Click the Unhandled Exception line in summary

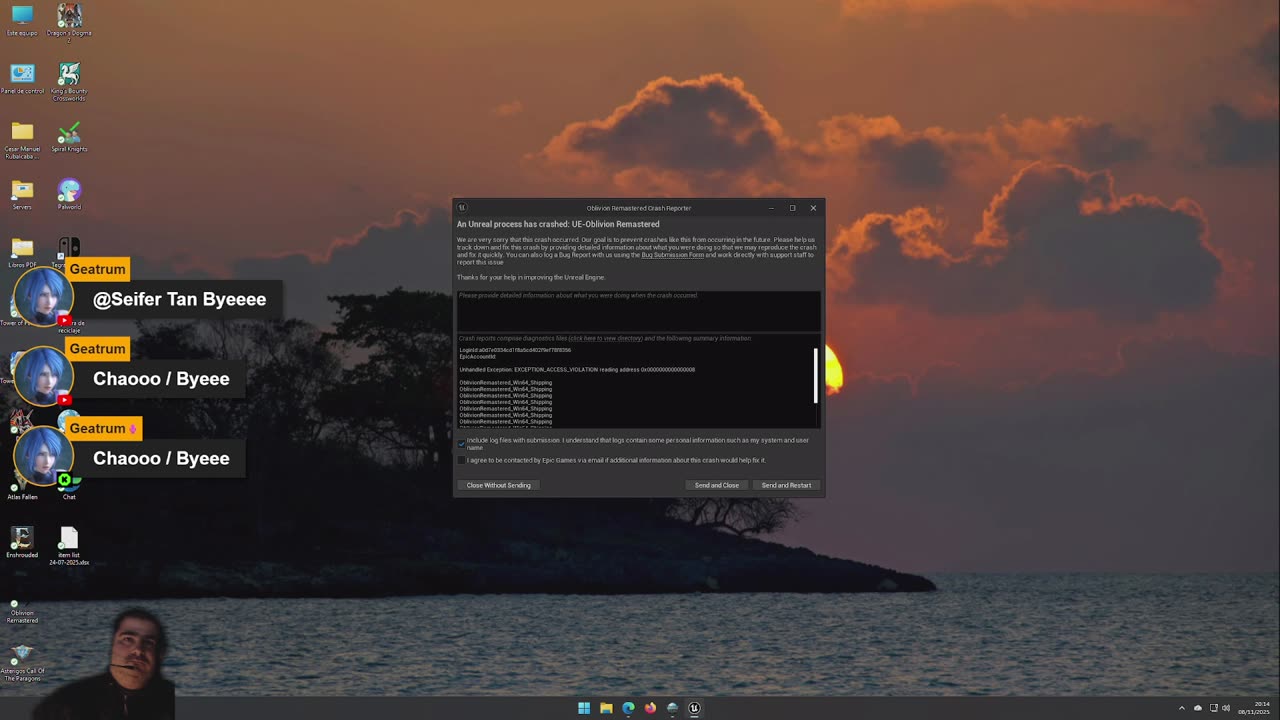coord(577,370)
